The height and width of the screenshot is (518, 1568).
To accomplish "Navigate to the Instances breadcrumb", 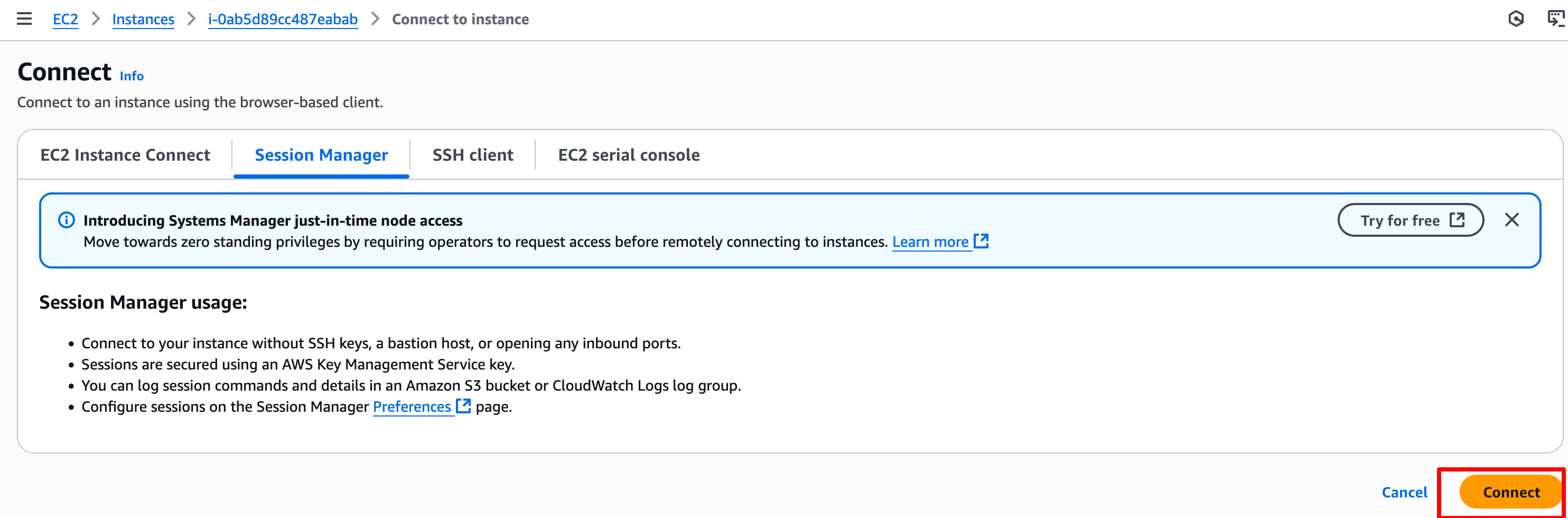I will tap(143, 20).
